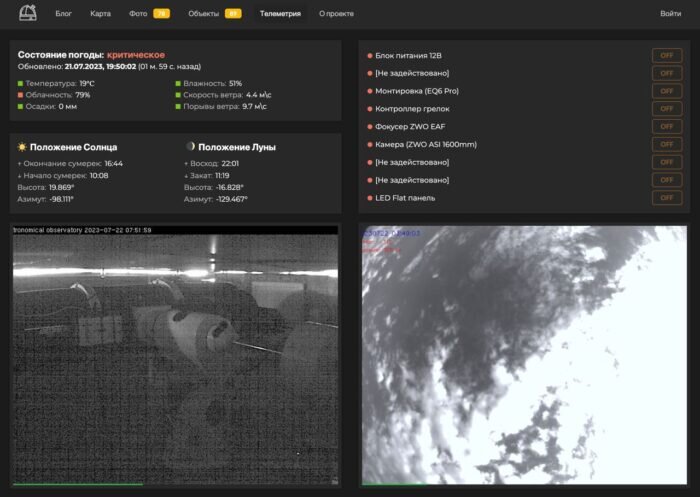Screen dimensions: 700x497
Task: Click green indicator next to Температура
Action: click(x=20, y=84)
